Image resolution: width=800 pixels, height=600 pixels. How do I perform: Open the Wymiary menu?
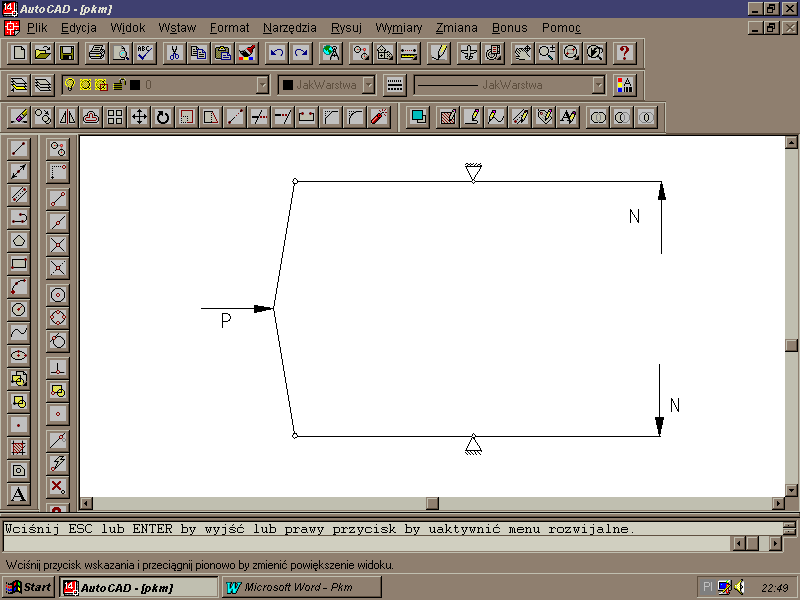pyautogui.click(x=398, y=28)
